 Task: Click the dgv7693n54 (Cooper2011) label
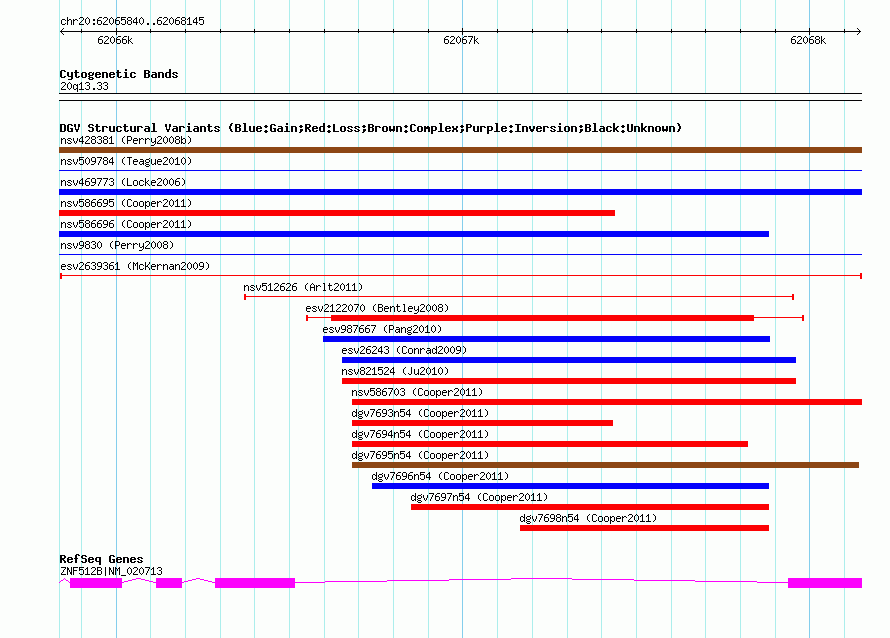420,413
